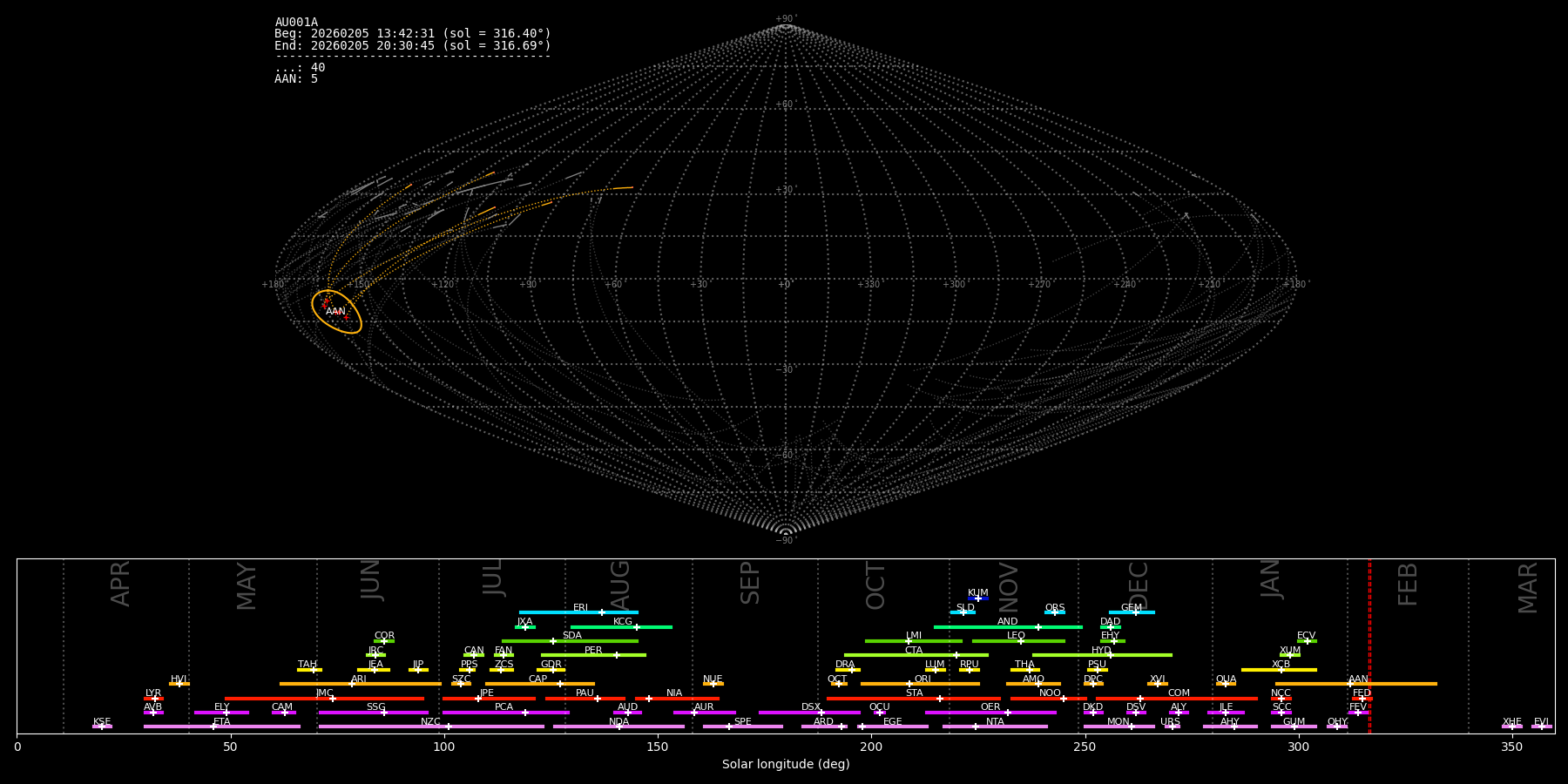This screenshot has height=784, width=1568.
Task: Click the AU001A station name
Action: (296, 23)
